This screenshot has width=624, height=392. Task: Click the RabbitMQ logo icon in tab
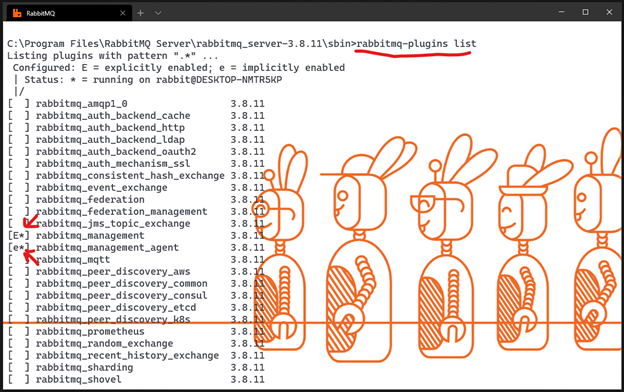tap(17, 13)
